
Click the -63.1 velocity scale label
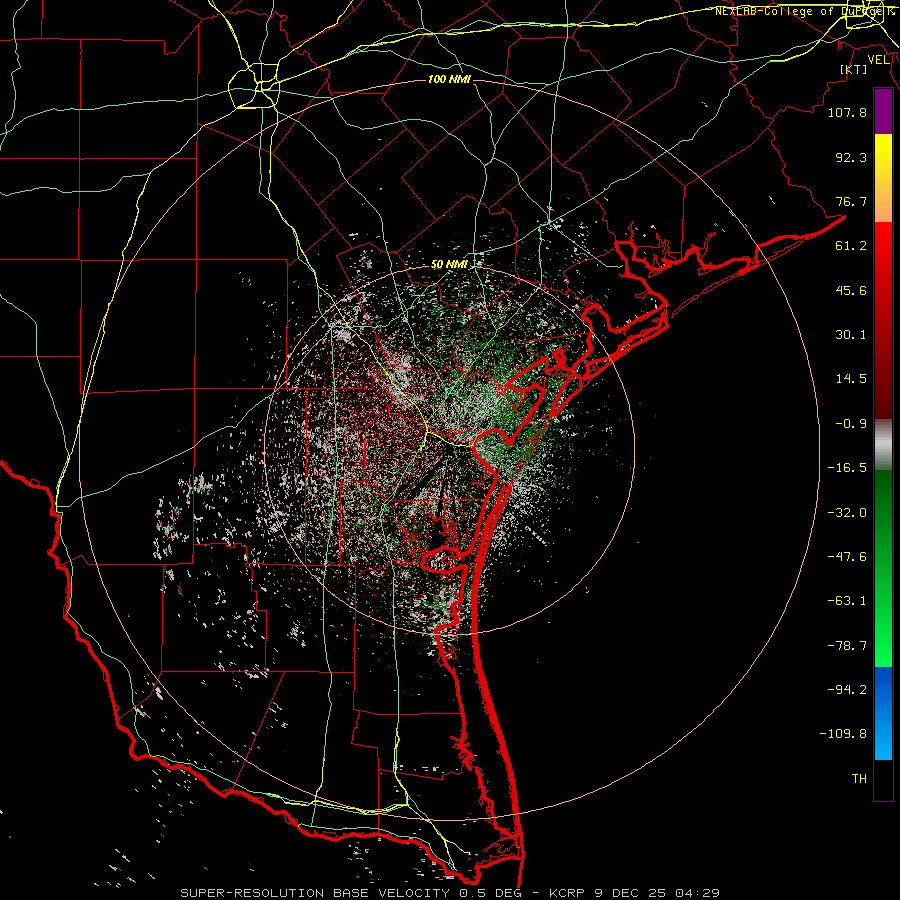(x=847, y=601)
